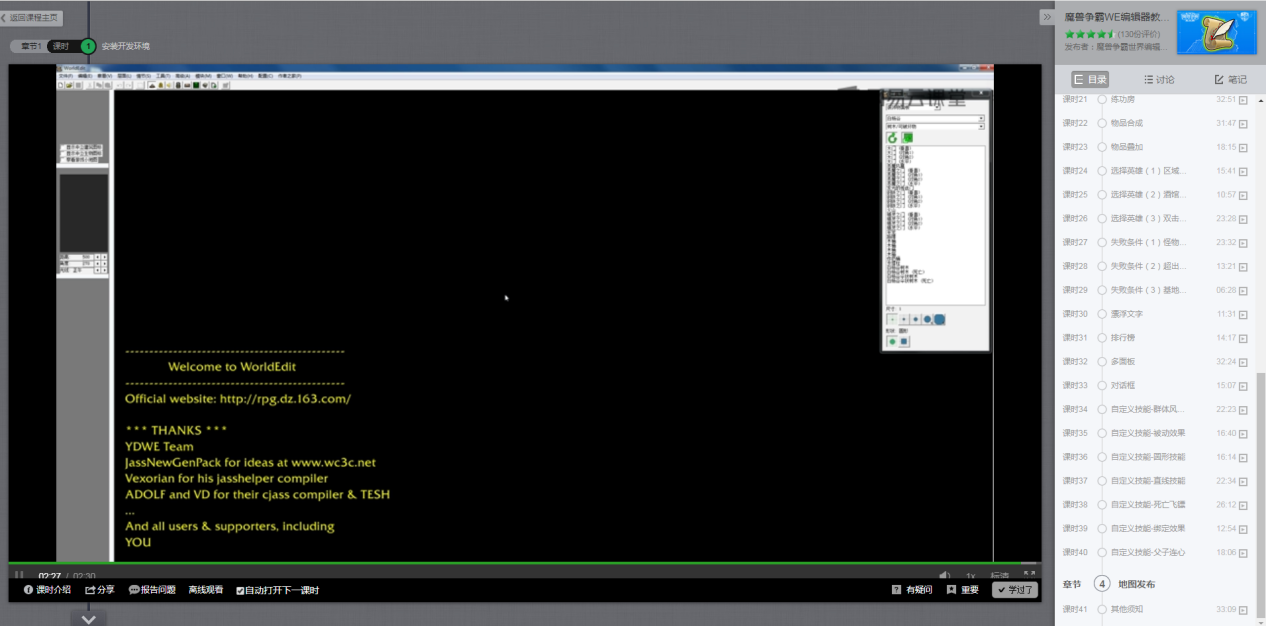Click 32:51 duration of 课时21
This screenshot has width=1266, height=626.
pyautogui.click(x=1226, y=99)
